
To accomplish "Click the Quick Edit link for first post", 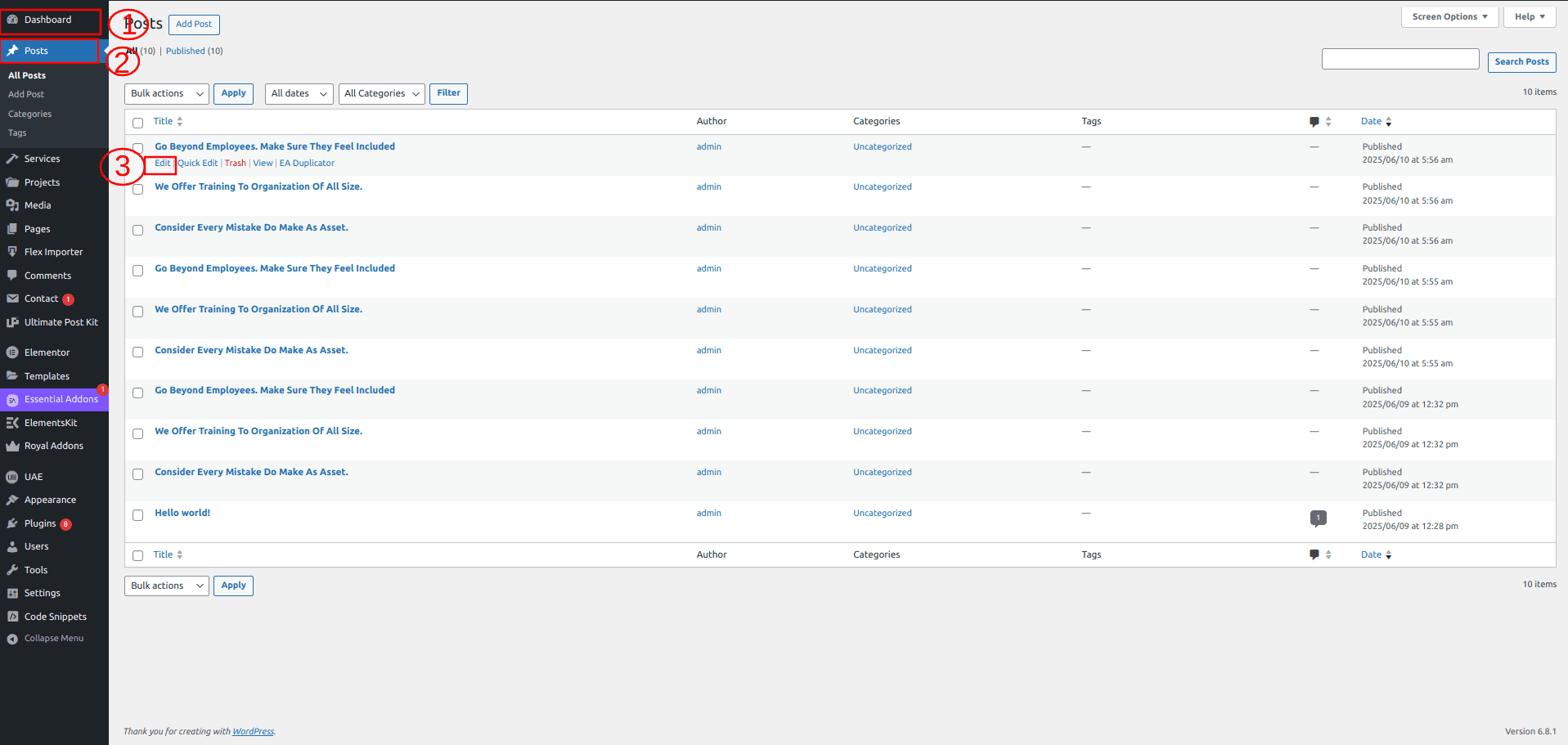I will coord(198,163).
